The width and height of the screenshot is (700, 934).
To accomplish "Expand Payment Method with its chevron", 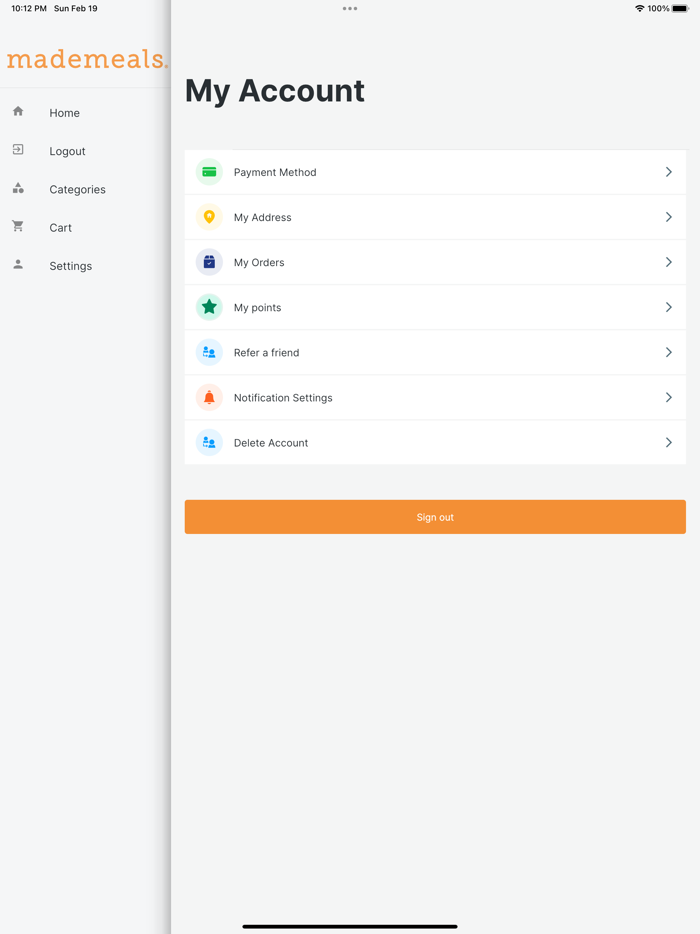I will [x=668, y=172].
